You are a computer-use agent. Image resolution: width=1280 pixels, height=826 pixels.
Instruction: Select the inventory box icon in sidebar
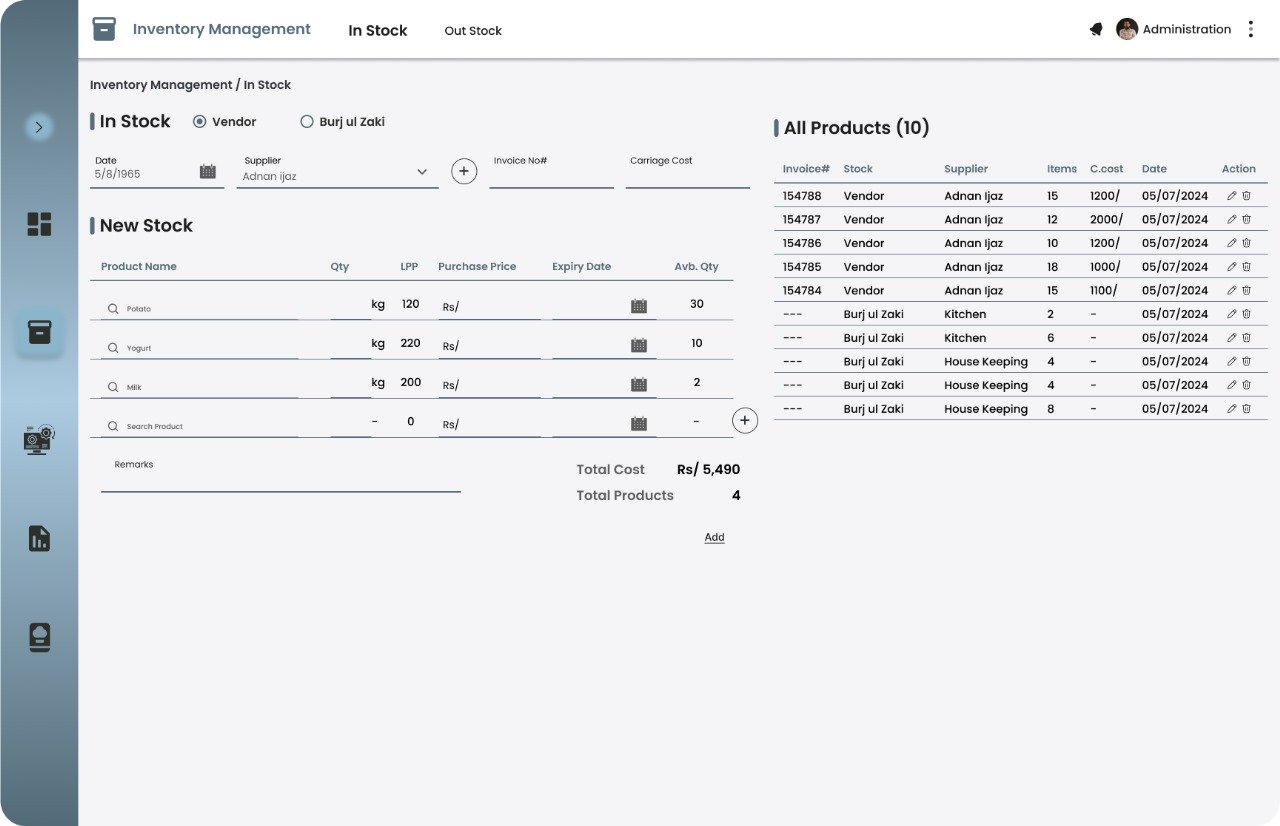coord(39,333)
